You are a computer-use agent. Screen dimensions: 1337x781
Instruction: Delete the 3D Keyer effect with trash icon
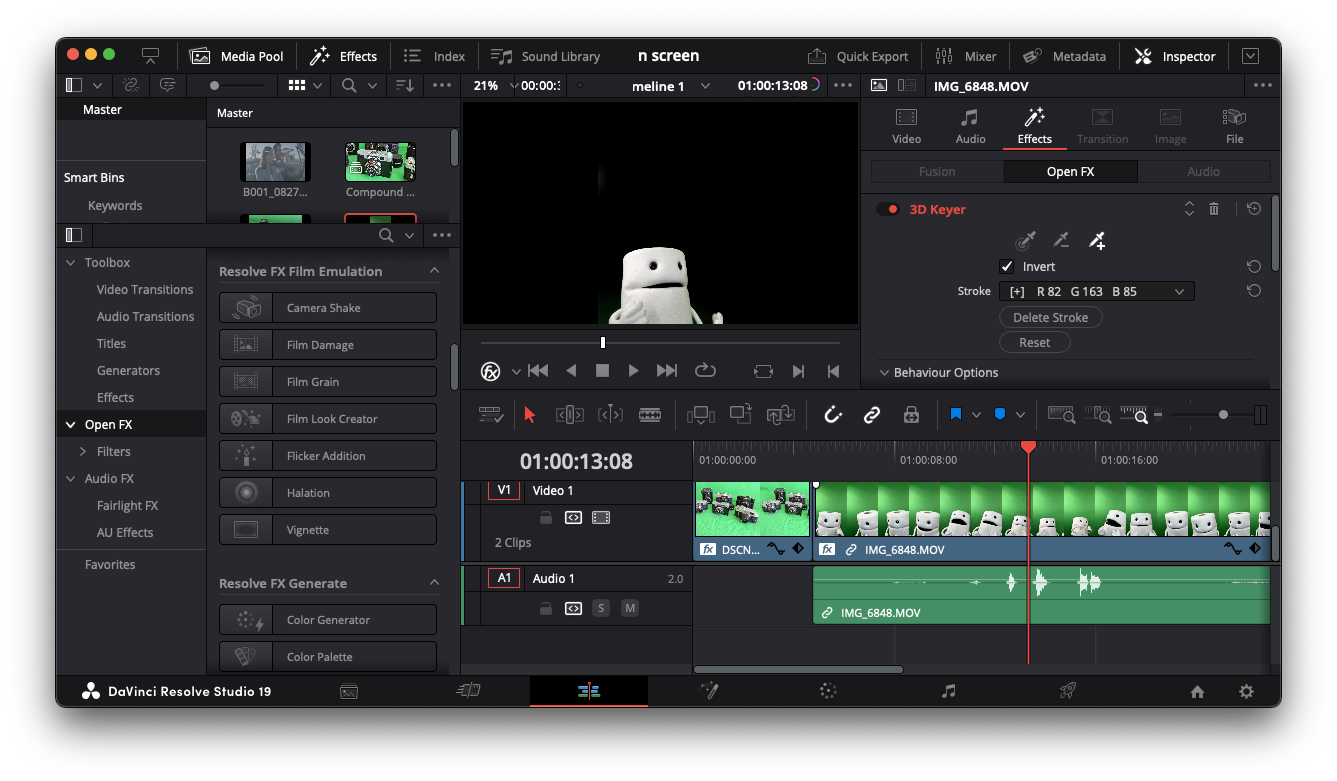1214,209
